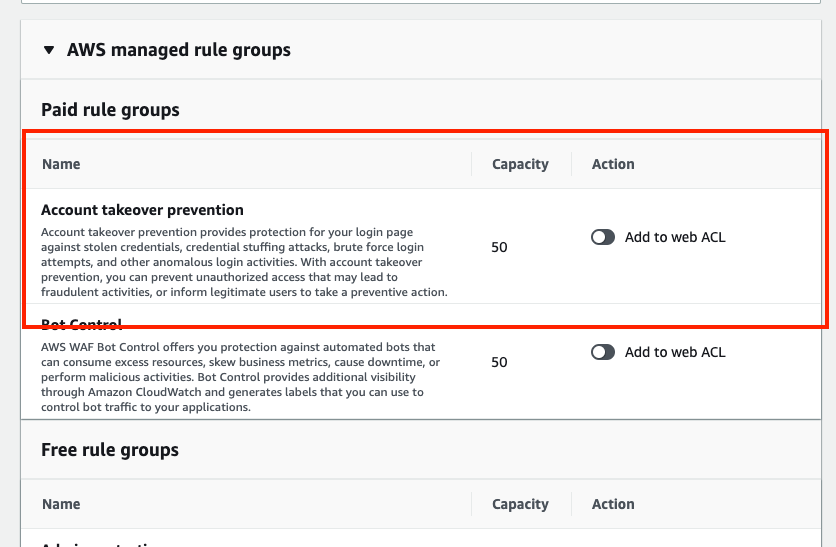Click Capacity column header in Paid rule groups
836x547 pixels.
(520, 164)
